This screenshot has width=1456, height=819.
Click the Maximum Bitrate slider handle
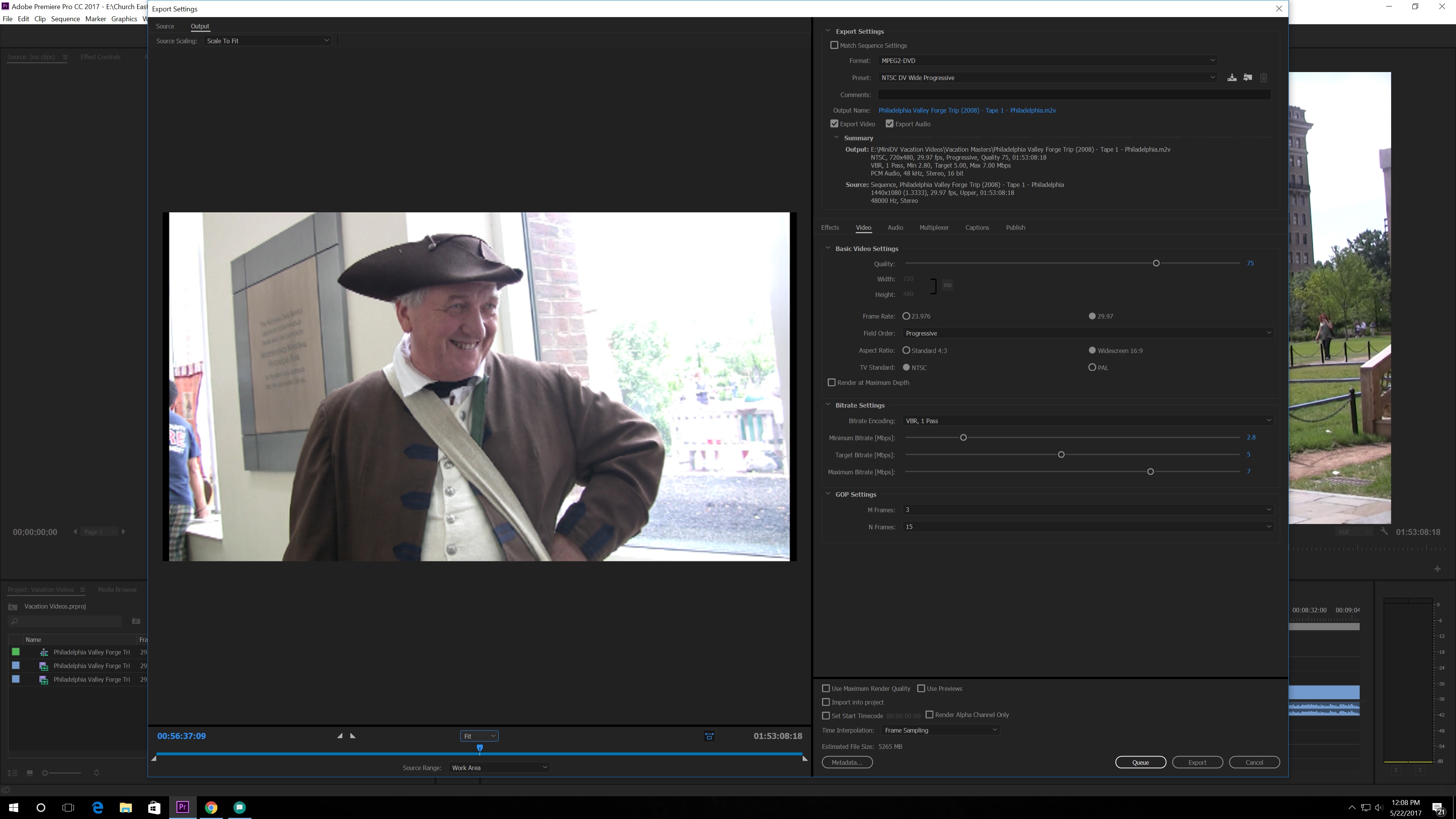click(x=1150, y=471)
